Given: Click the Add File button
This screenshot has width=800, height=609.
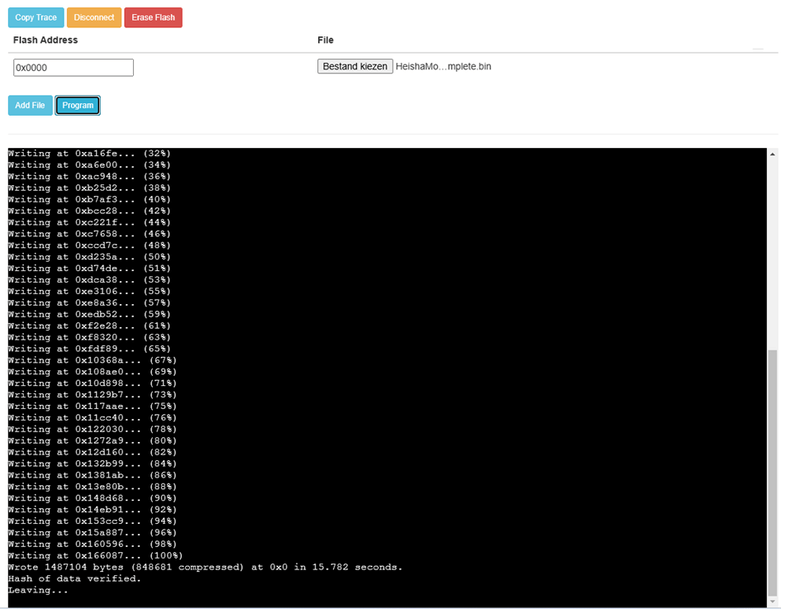Looking at the screenshot, I should coord(30,106).
